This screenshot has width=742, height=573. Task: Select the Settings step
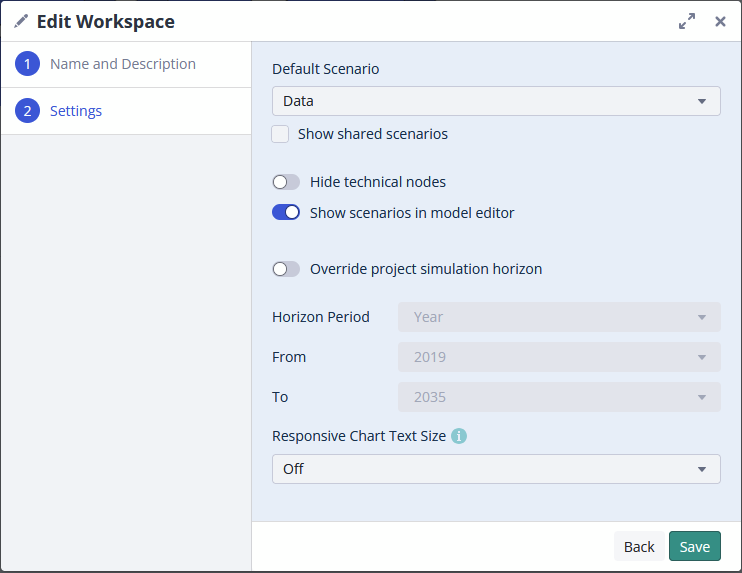click(x=76, y=111)
